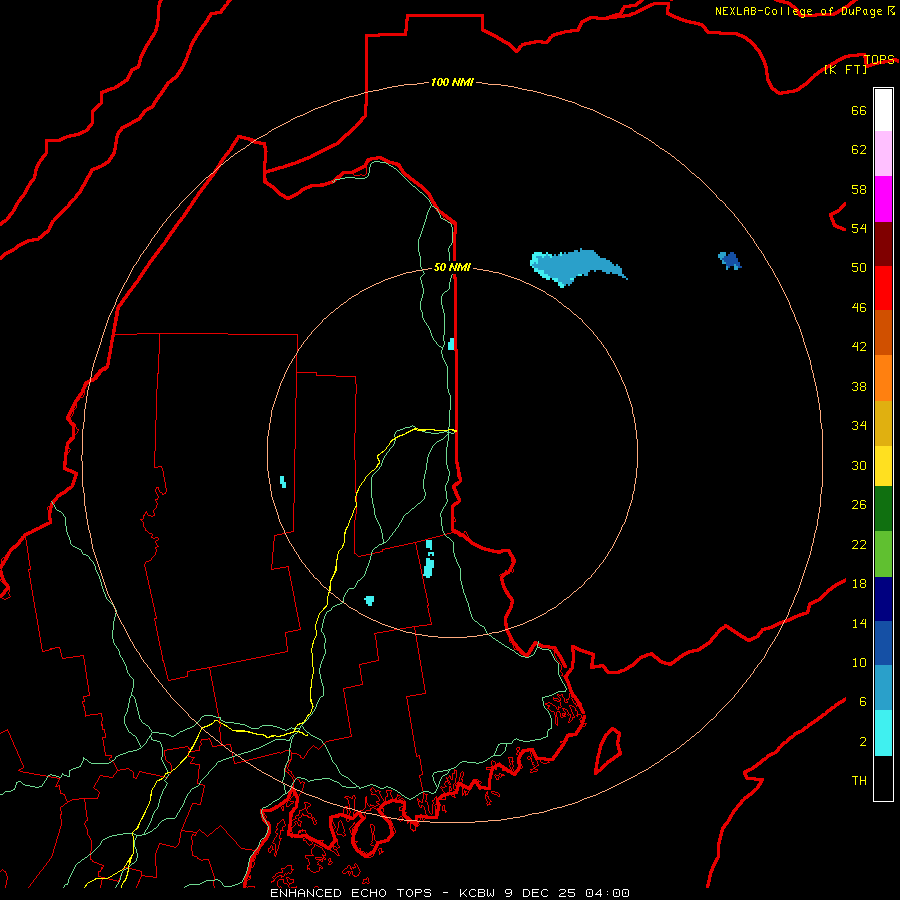Click the light pink 62 kft legend swatch
This screenshot has height=900, width=900.
click(883, 154)
